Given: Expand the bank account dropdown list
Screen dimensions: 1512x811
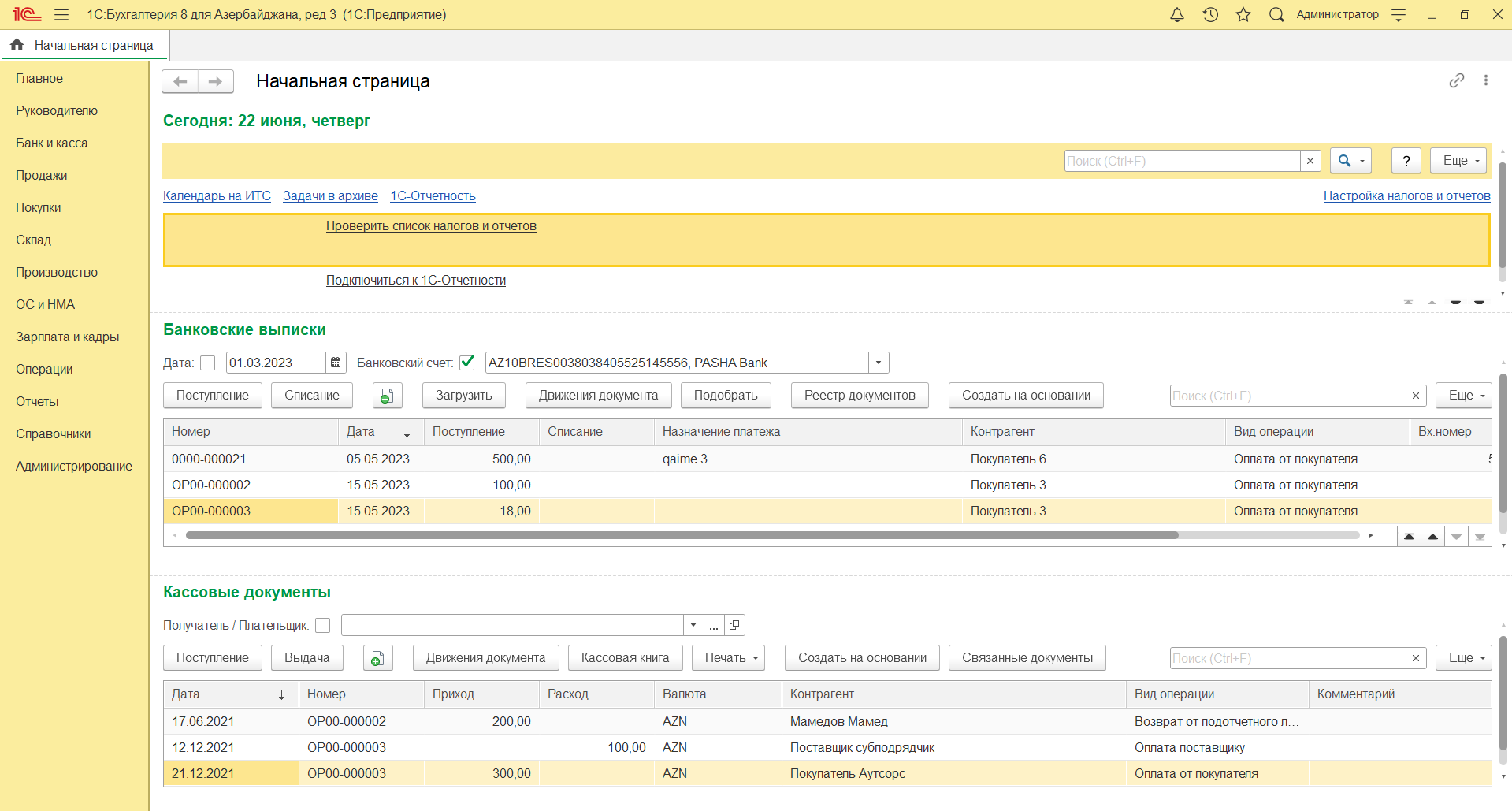Looking at the screenshot, I should pos(879,363).
